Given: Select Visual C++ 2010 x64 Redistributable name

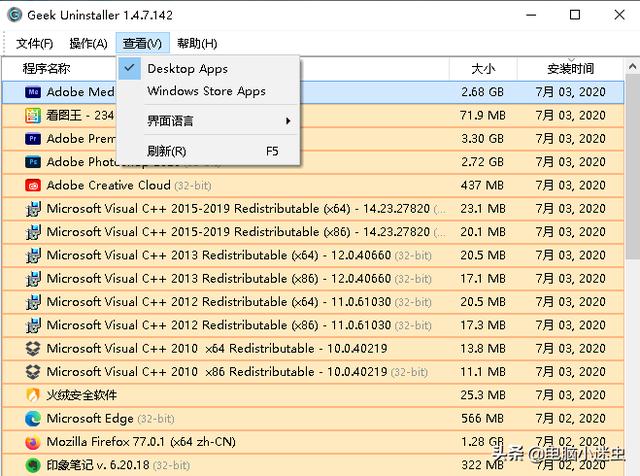Looking at the screenshot, I should [x=217, y=349].
